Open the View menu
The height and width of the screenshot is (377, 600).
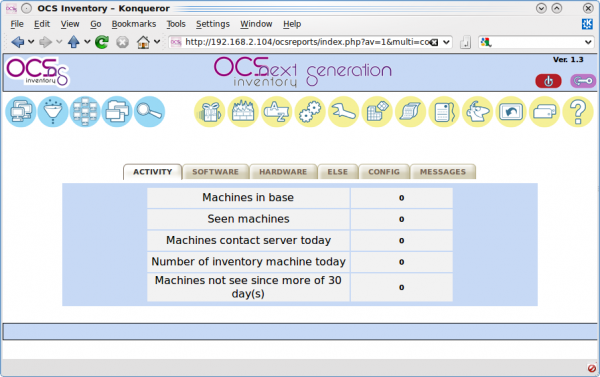70,24
